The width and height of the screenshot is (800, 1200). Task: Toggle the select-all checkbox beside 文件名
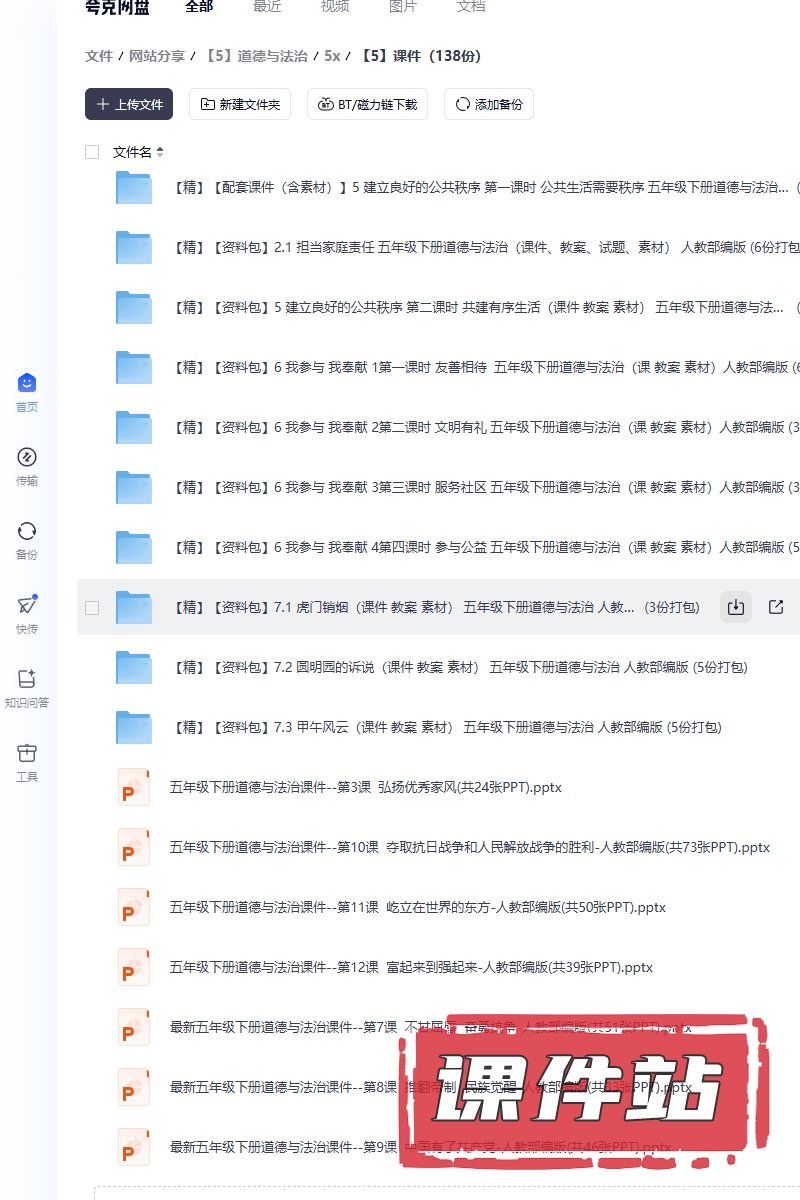(x=92, y=152)
